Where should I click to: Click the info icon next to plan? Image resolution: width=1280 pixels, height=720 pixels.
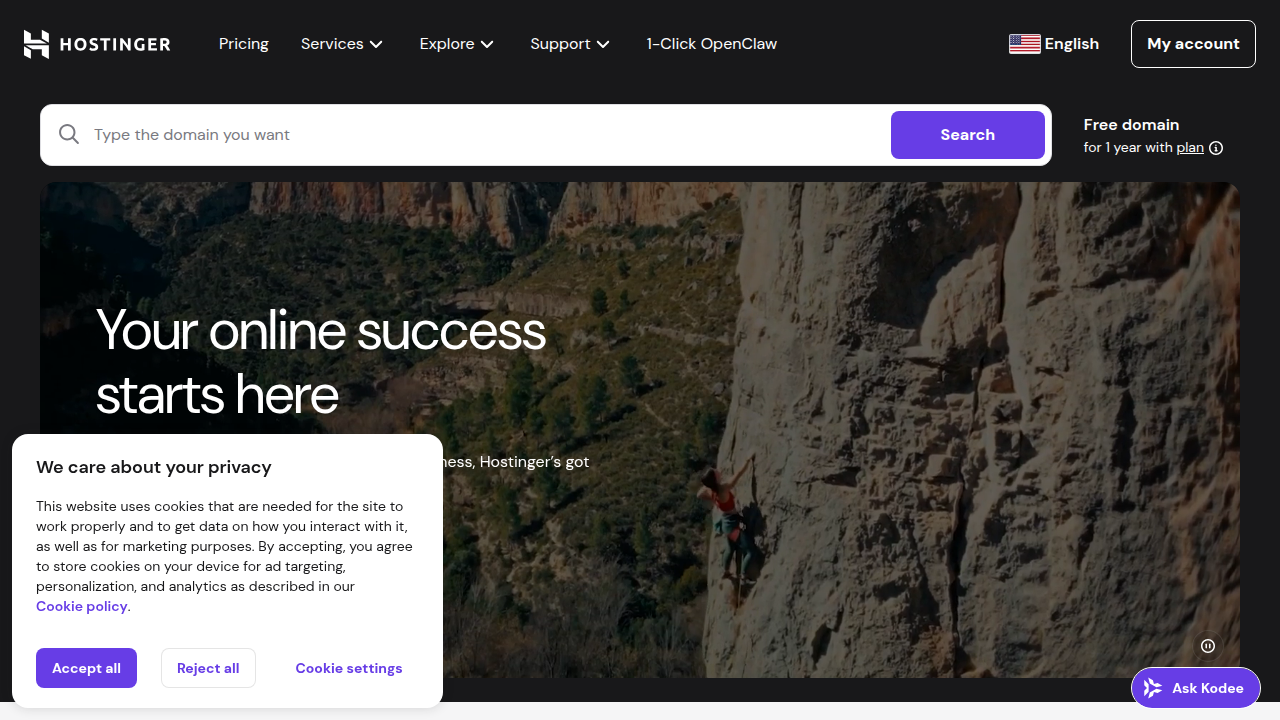(x=1216, y=148)
